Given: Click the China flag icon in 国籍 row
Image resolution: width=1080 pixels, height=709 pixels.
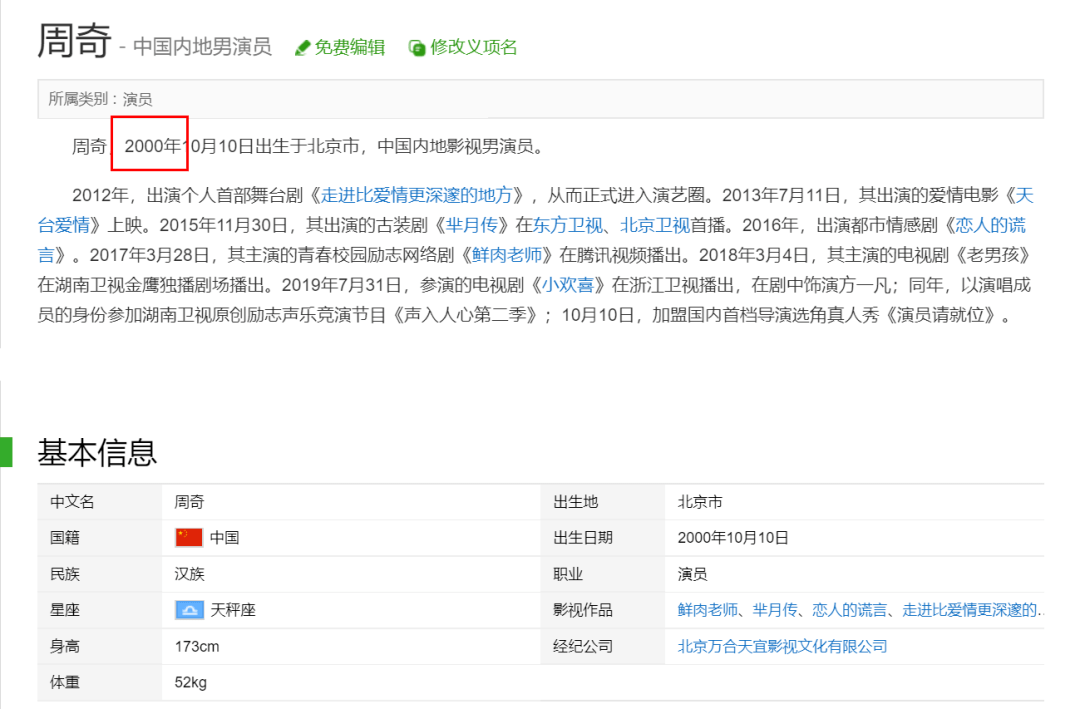Looking at the screenshot, I should coord(187,537).
